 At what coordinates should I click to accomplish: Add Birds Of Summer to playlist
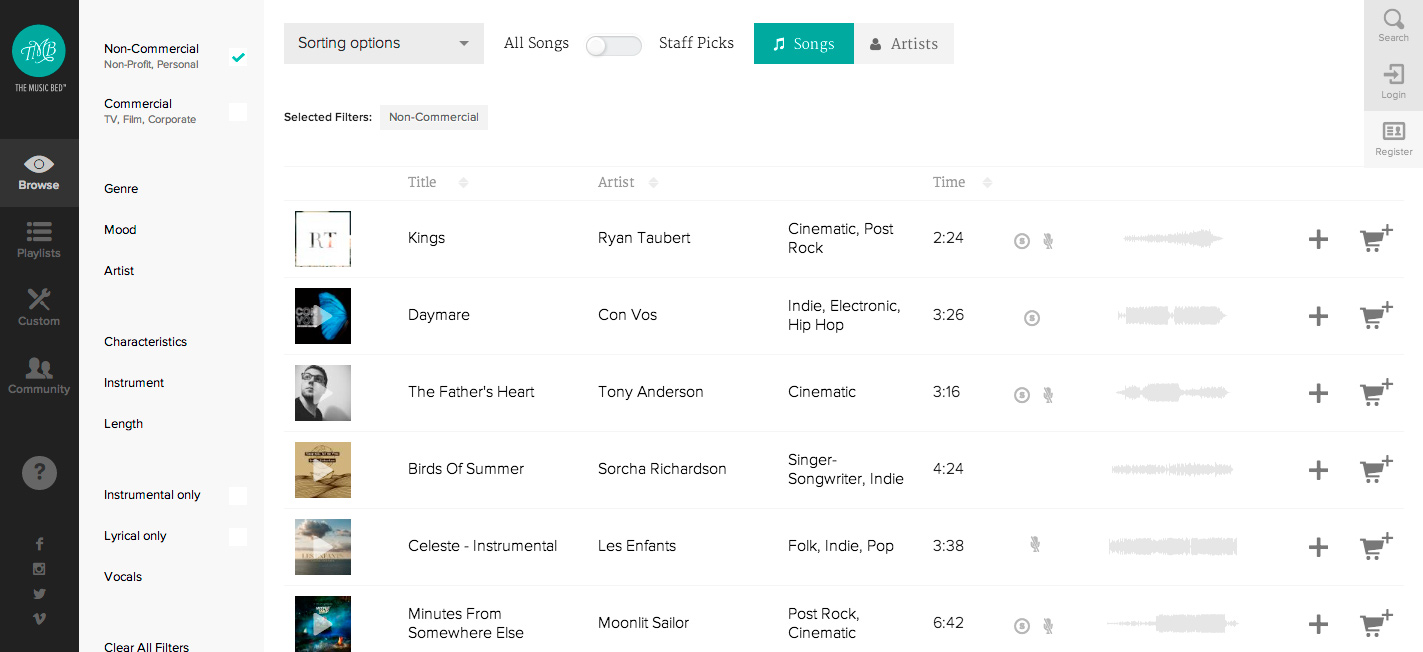1318,470
